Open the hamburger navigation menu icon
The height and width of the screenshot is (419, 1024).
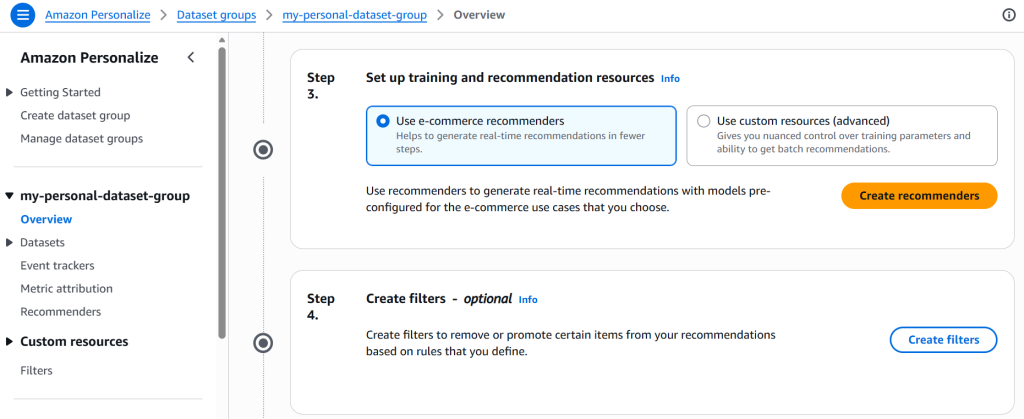[x=22, y=15]
